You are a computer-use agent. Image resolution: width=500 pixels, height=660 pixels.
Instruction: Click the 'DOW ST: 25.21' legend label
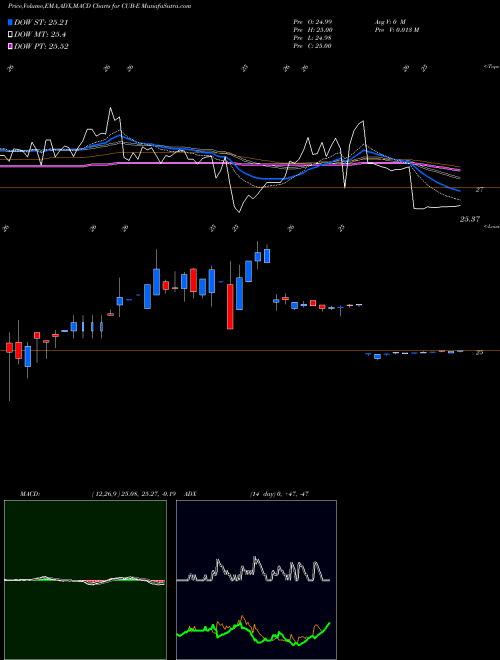(x=41, y=22)
